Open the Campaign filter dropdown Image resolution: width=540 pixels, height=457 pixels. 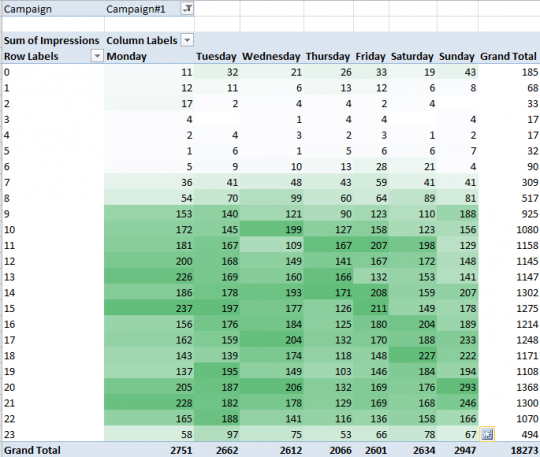[187, 9]
